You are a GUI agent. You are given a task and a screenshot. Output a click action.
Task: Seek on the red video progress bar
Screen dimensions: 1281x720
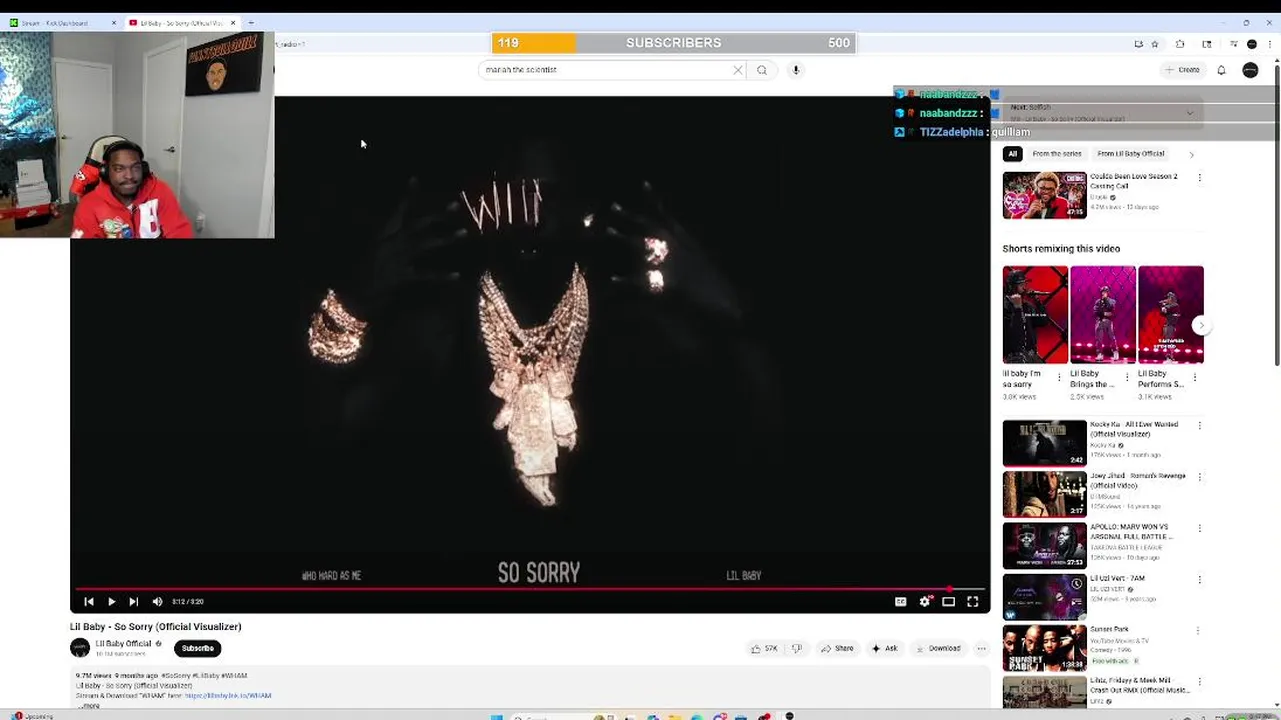(x=530, y=588)
